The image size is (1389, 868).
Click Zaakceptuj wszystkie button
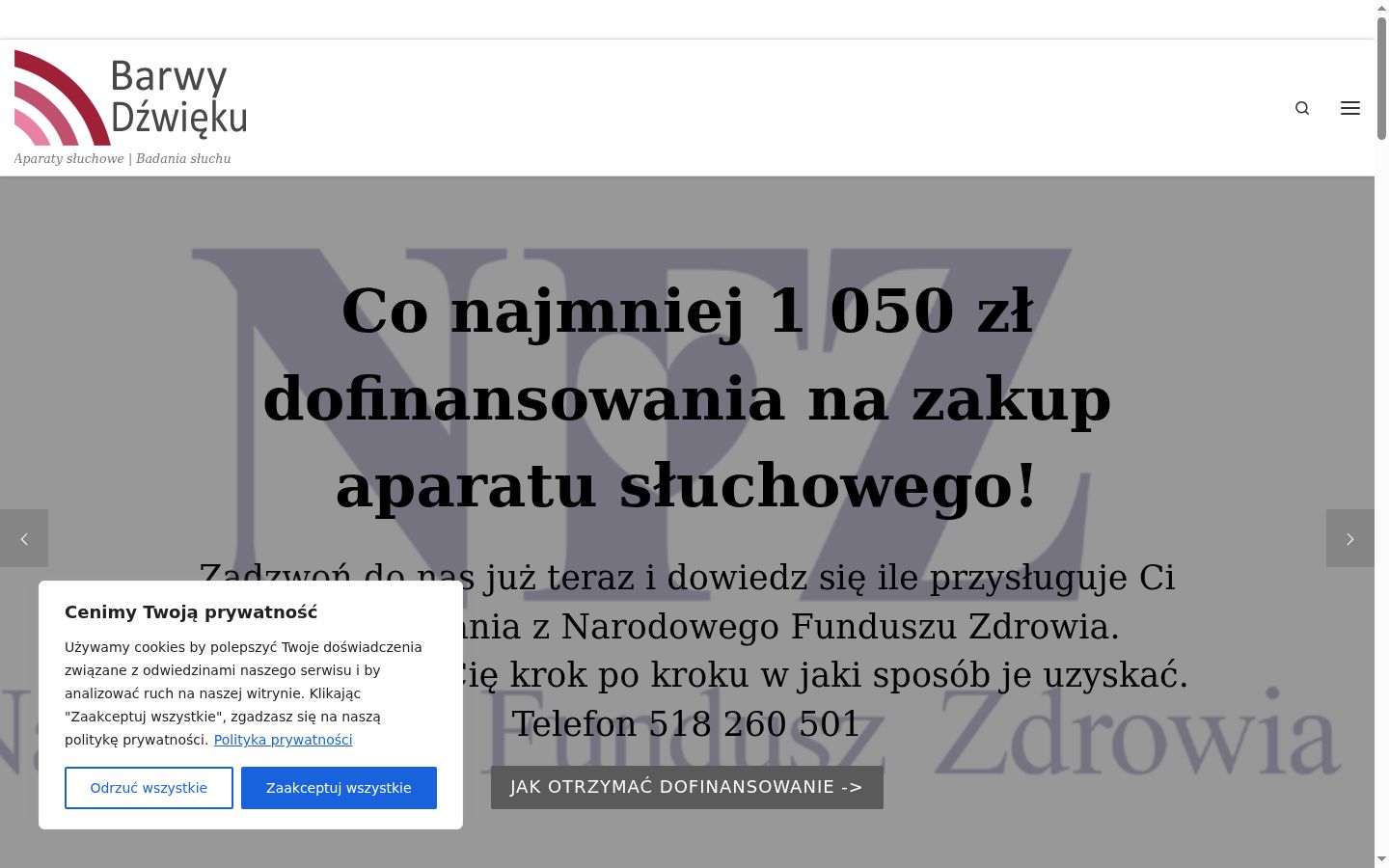339,788
